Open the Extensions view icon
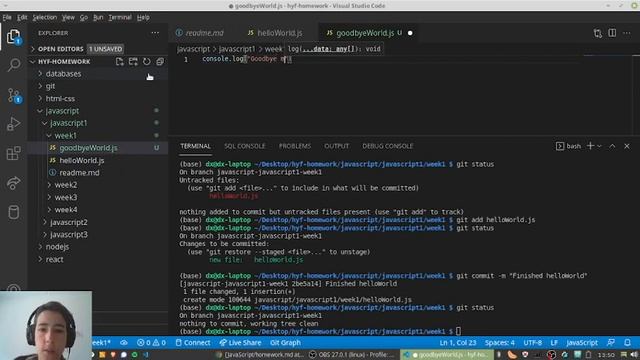 pyautogui.click(x=13, y=153)
